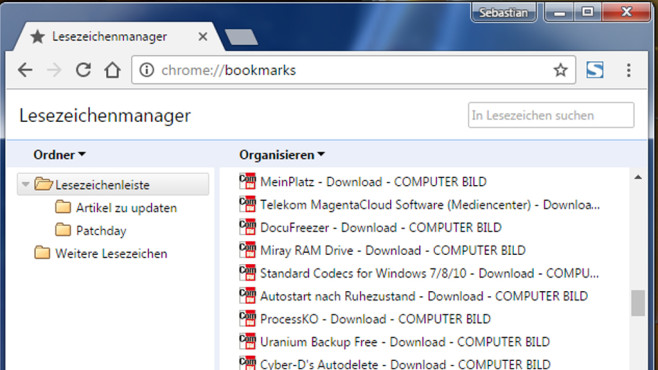Click the forward navigation arrow
Screen dimensions: 658x370
54,70
